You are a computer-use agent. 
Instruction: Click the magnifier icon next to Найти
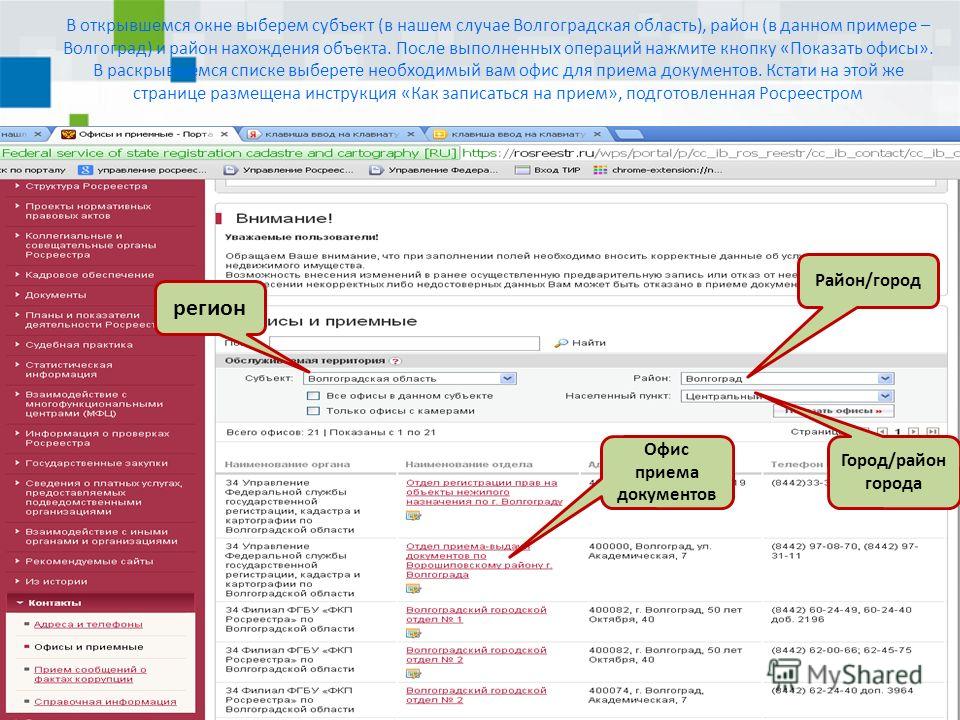[x=560, y=343]
